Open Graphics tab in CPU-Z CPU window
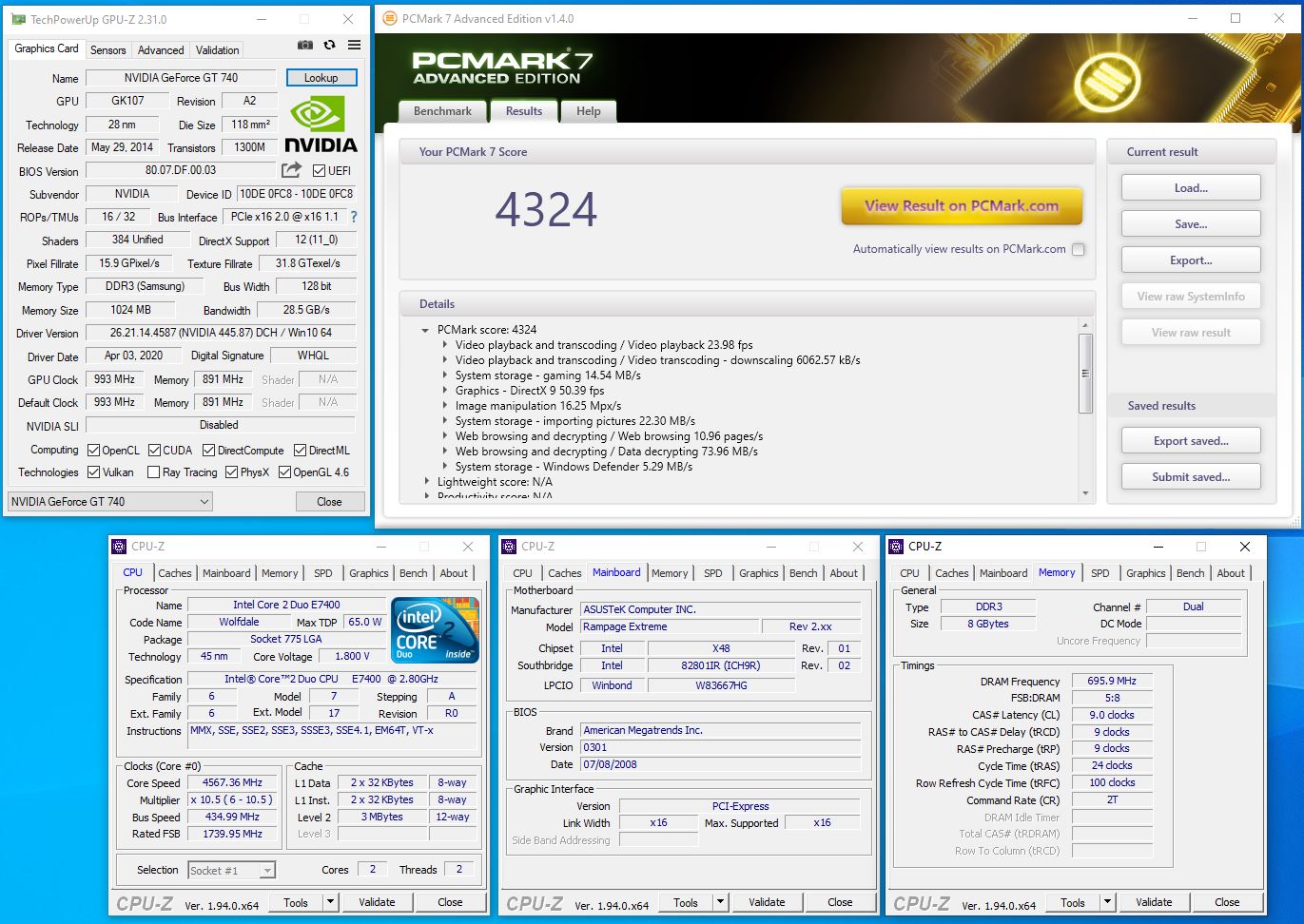Screen dimensions: 1304x924 (x=368, y=573)
